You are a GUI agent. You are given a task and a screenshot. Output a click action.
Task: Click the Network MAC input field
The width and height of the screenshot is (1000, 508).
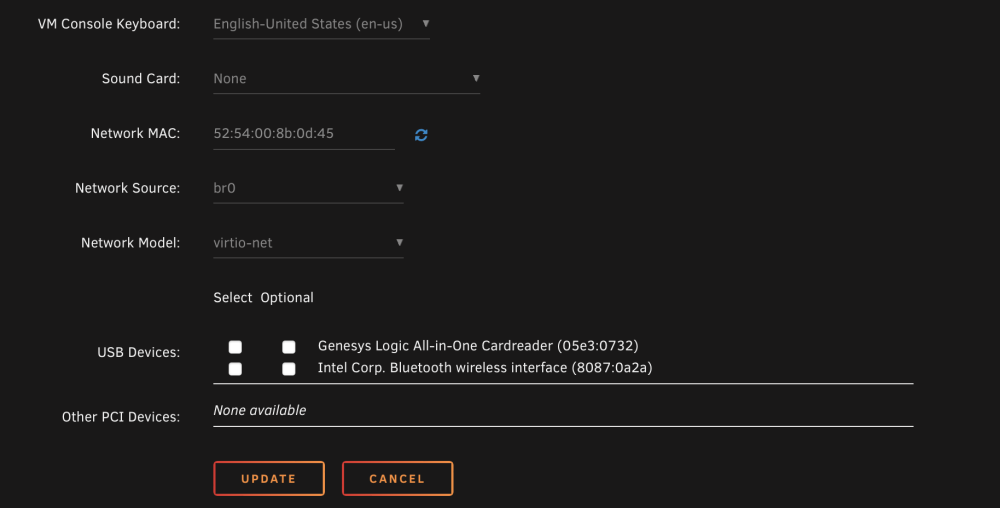point(304,134)
